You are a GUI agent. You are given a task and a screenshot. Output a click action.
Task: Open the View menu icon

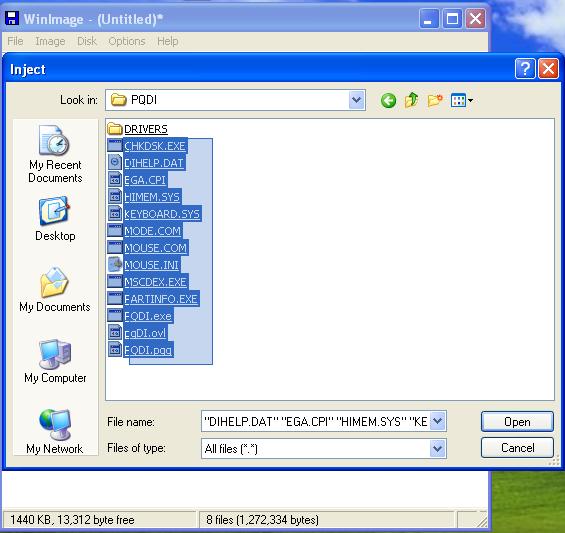[x=462, y=100]
